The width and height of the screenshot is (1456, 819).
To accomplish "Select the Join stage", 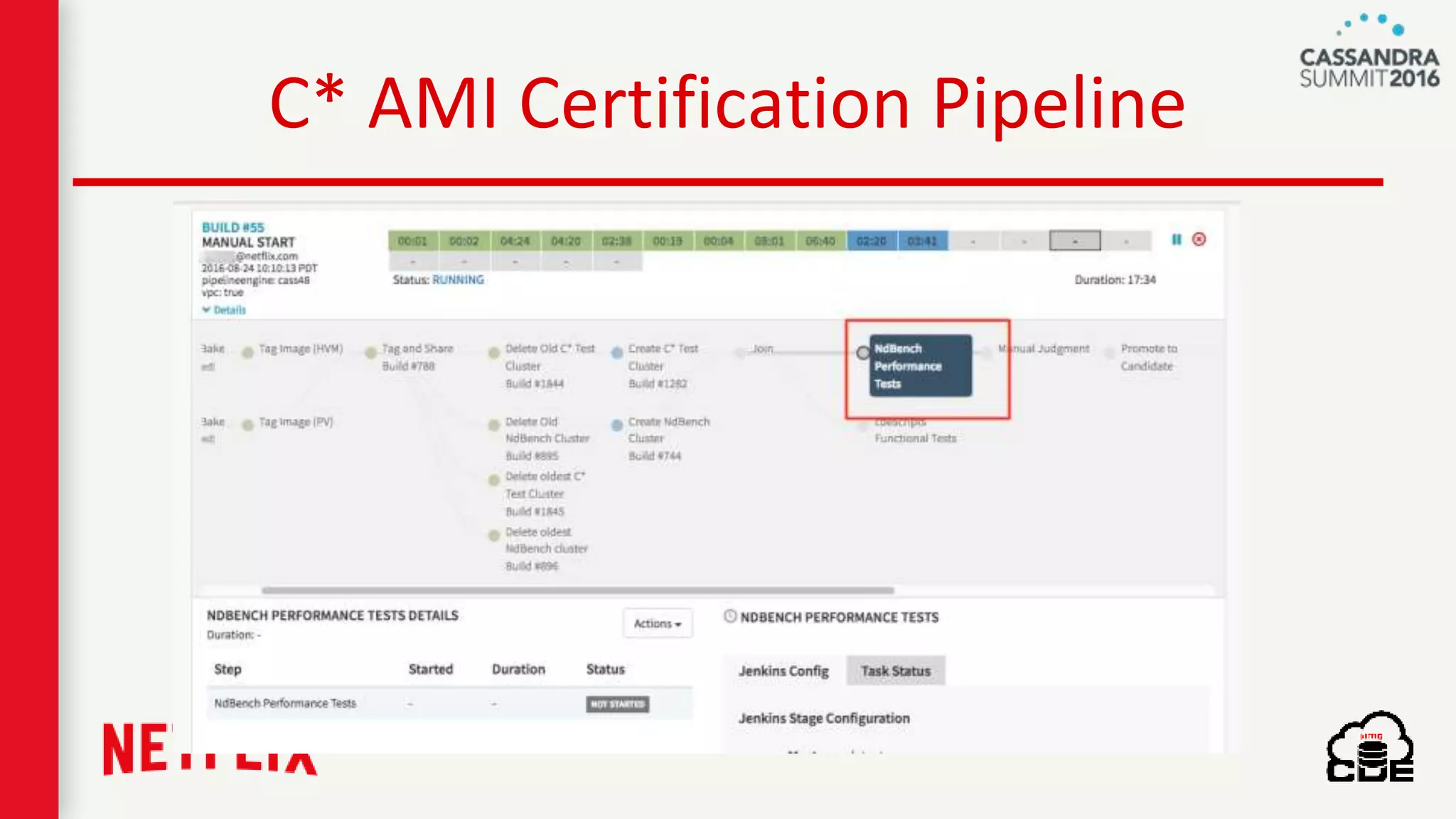I will [x=763, y=349].
